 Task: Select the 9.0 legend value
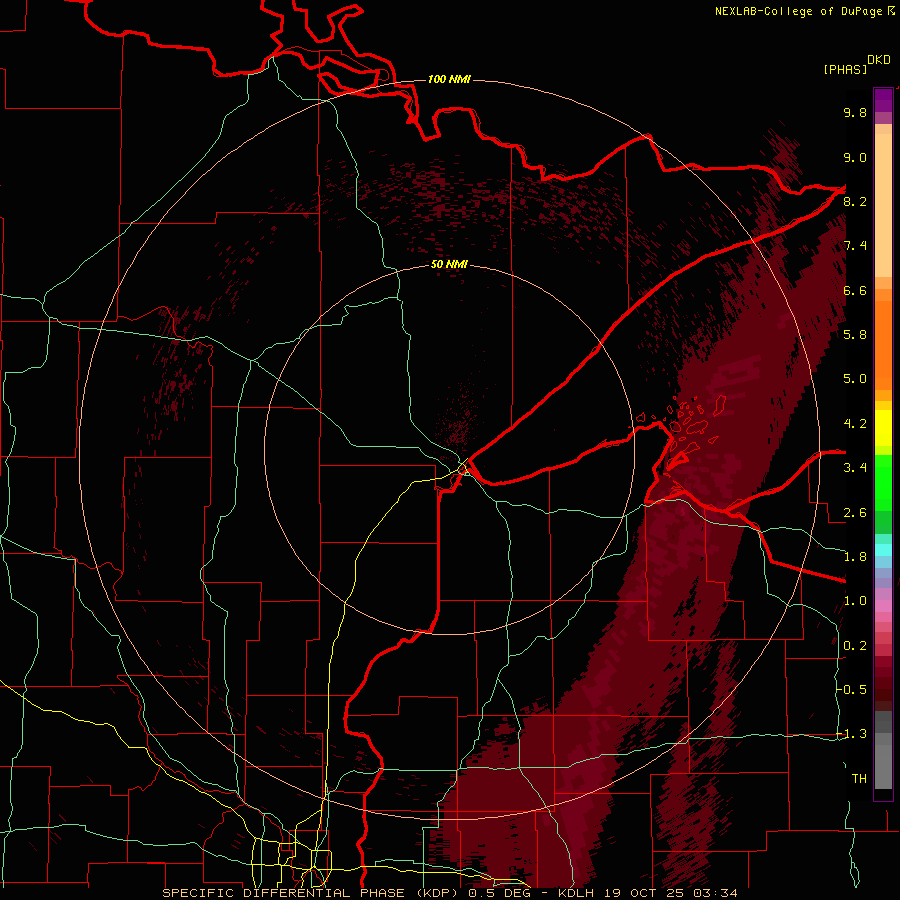pos(855,157)
